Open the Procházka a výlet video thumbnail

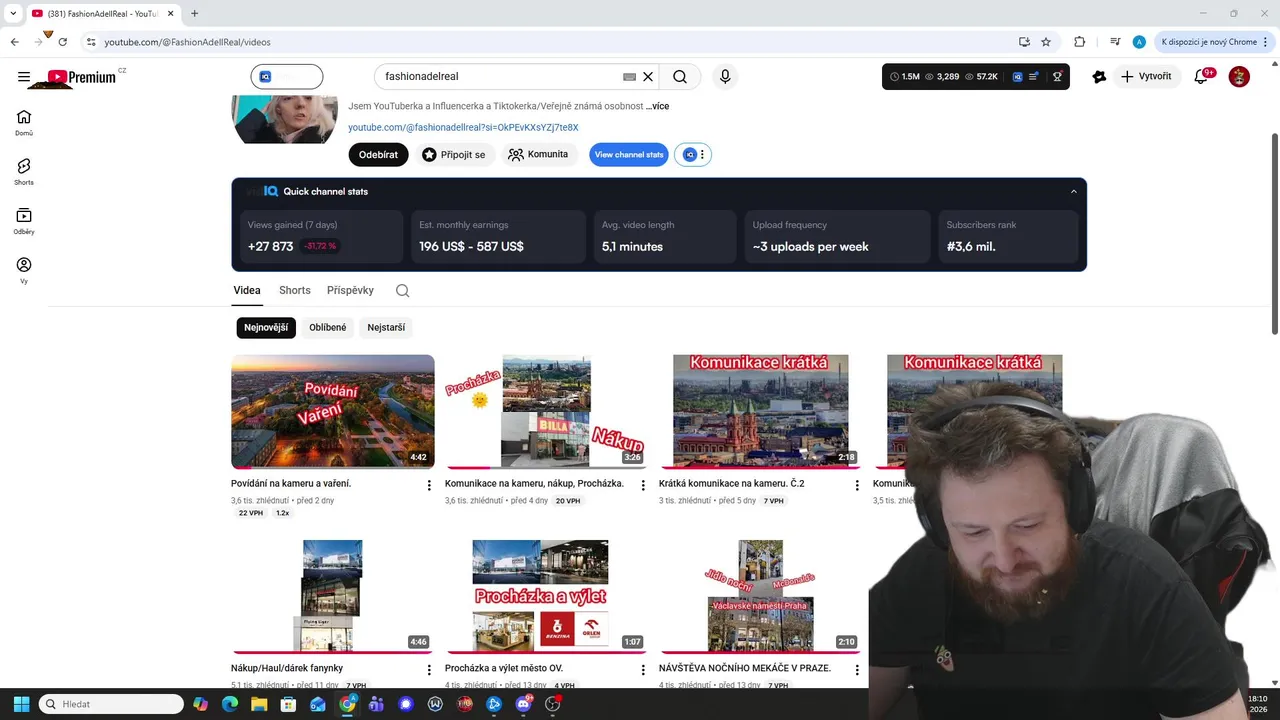547,596
